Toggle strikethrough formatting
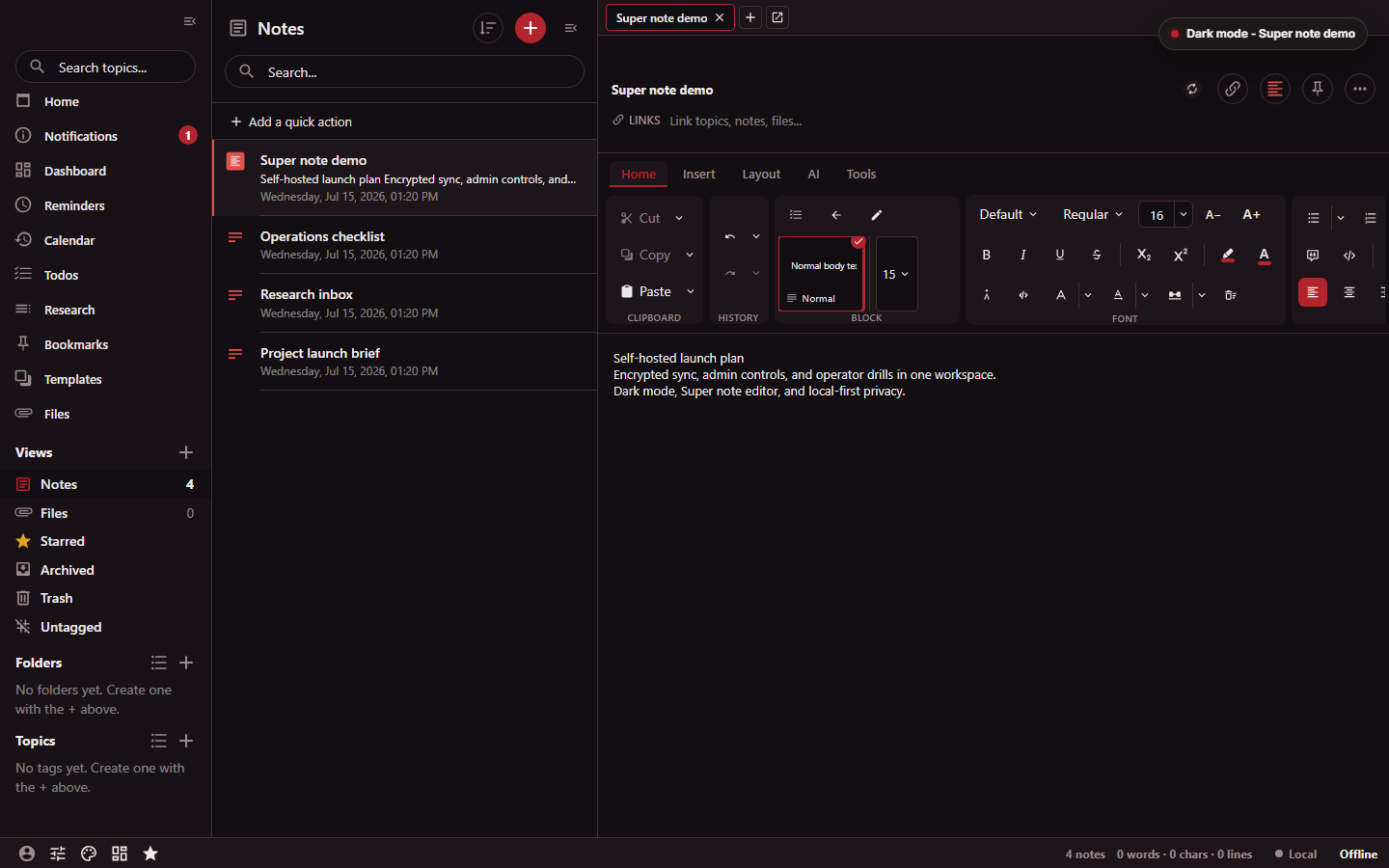 1097,255
